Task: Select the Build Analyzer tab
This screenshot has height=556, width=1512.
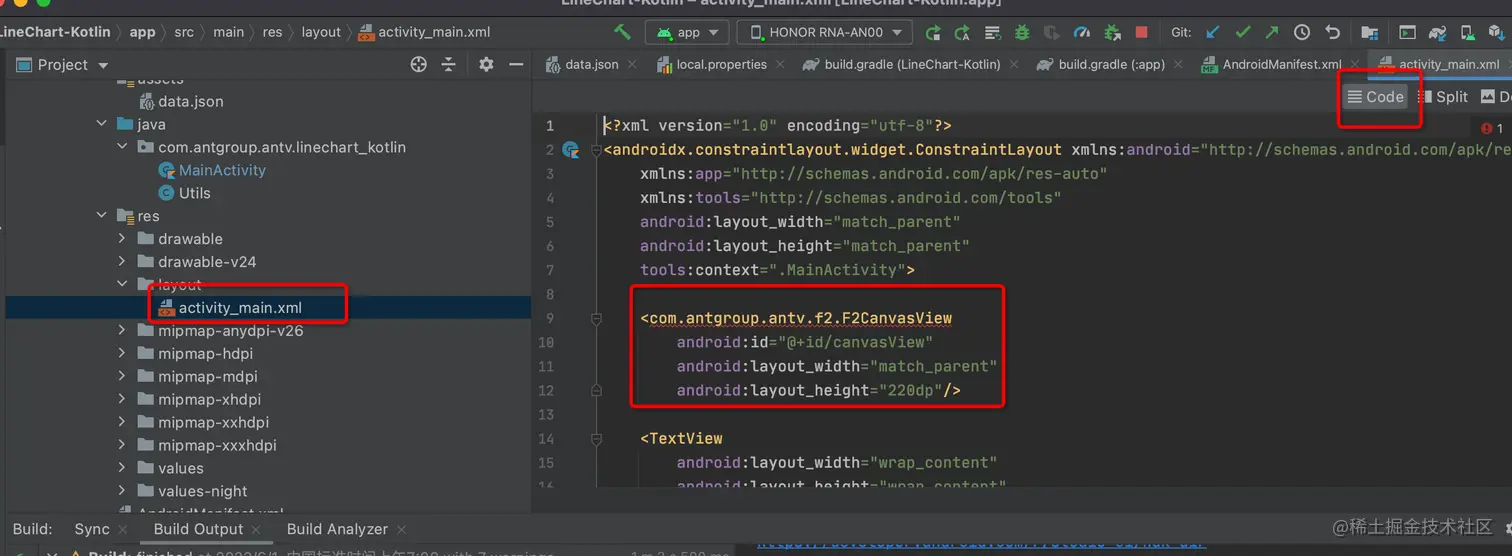Action: 337,529
